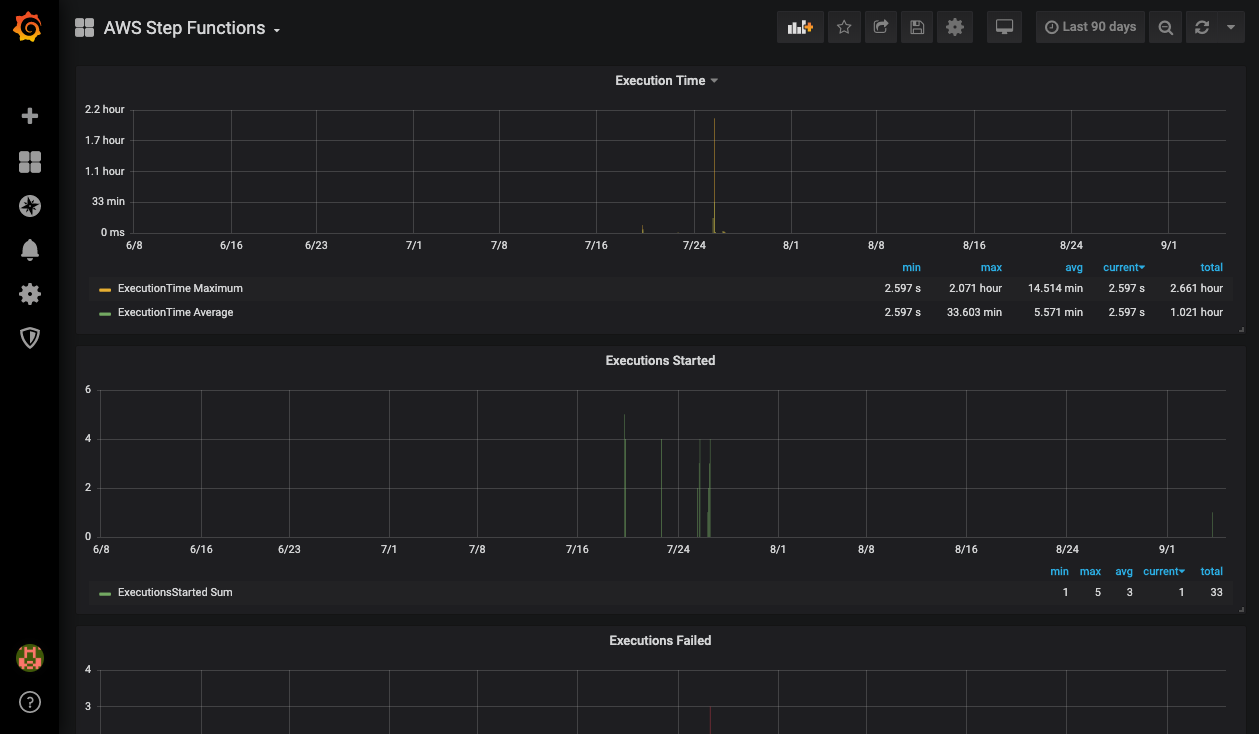Viewport: 1259px width, 734px height.
Task: Click the 5.571 min avg value
Action: point(1059,313)
